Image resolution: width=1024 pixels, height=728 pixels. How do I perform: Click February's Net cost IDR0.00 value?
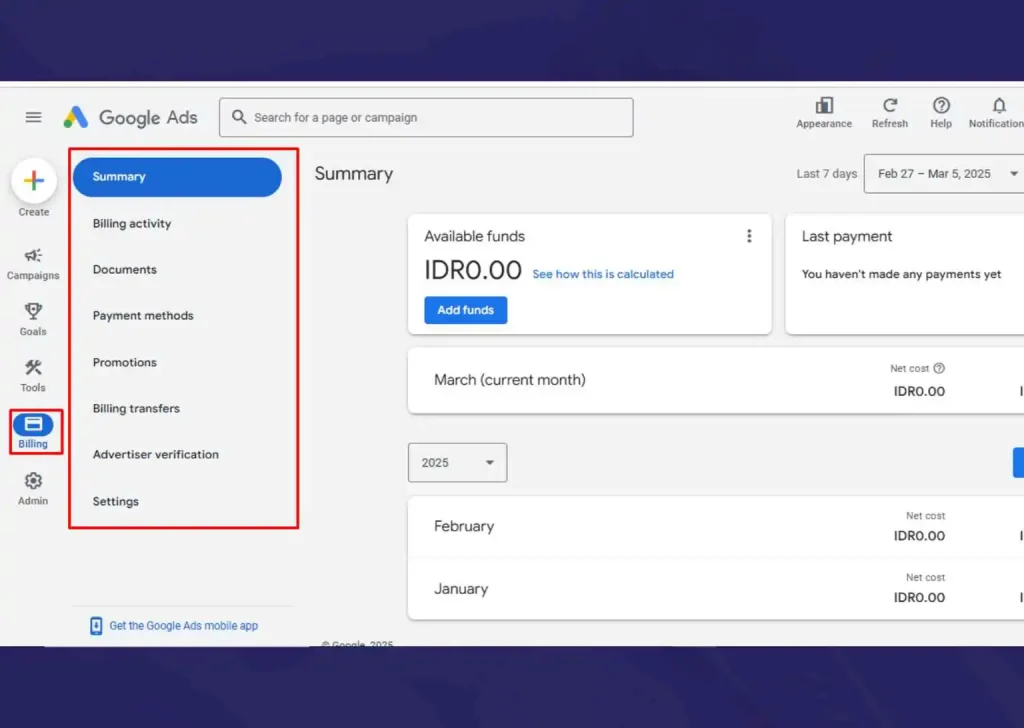point(919,535)
